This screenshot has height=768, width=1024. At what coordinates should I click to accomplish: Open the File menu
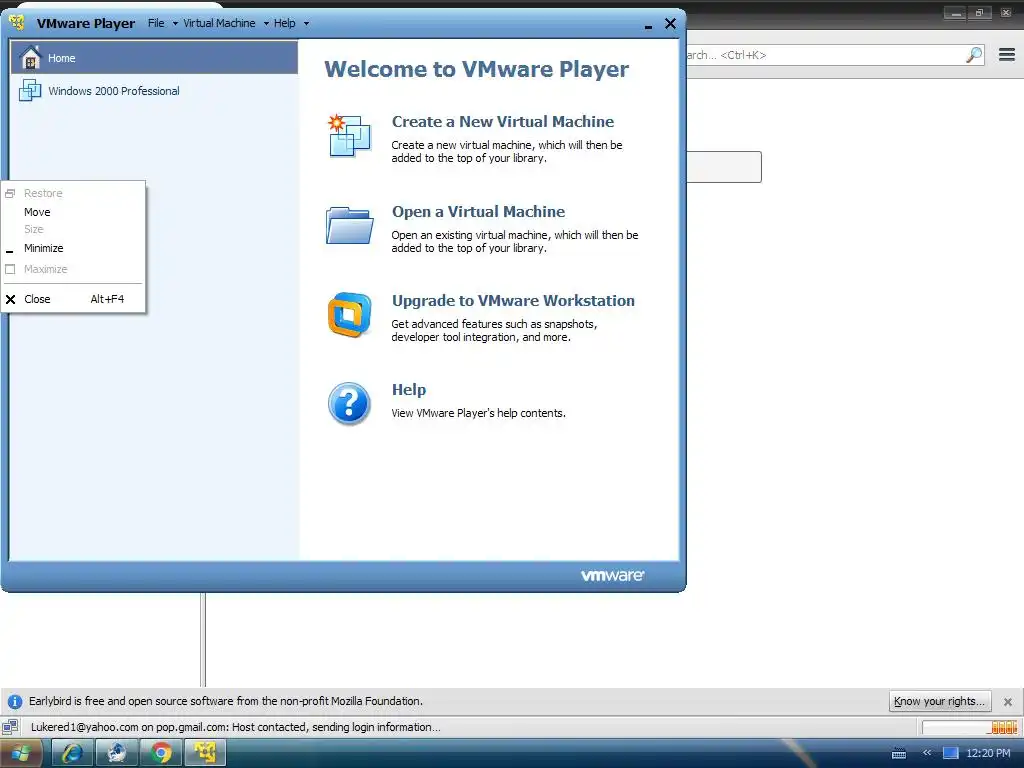point(156,23)
